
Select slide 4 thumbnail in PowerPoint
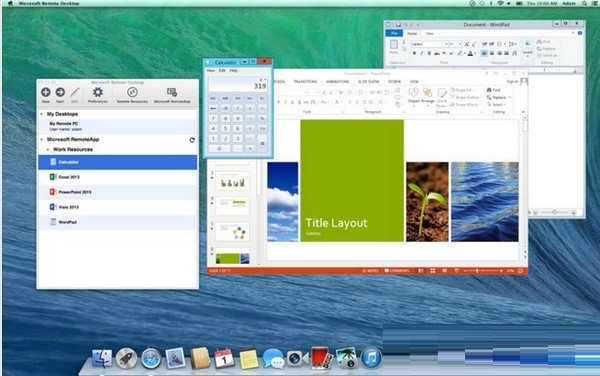click(x=232, y=206)
